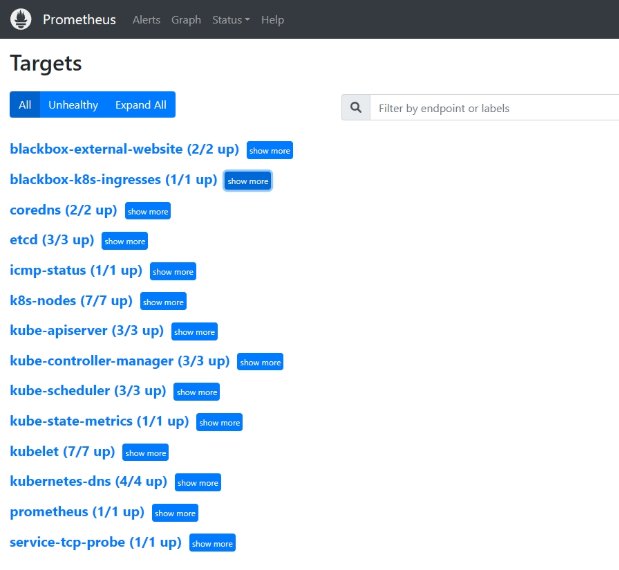Show more for blackbox-external-website
The width and height of the screenshot is (619, 570).
(270, 150)
